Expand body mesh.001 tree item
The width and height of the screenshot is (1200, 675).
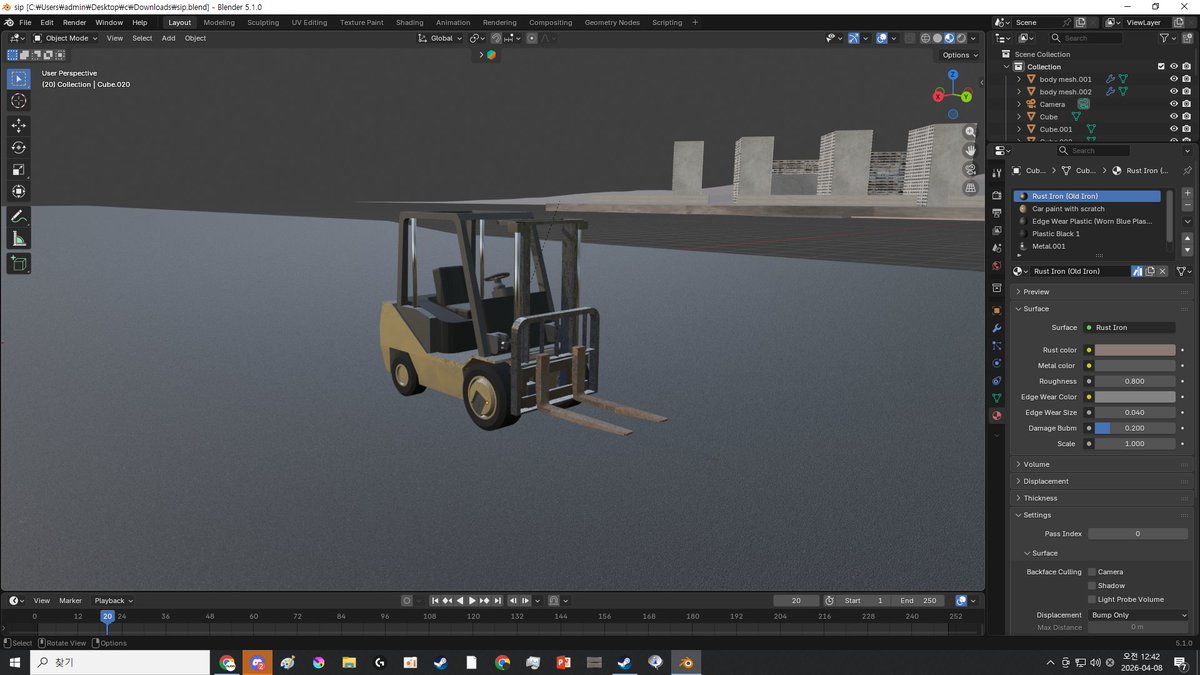(1019, 79)
